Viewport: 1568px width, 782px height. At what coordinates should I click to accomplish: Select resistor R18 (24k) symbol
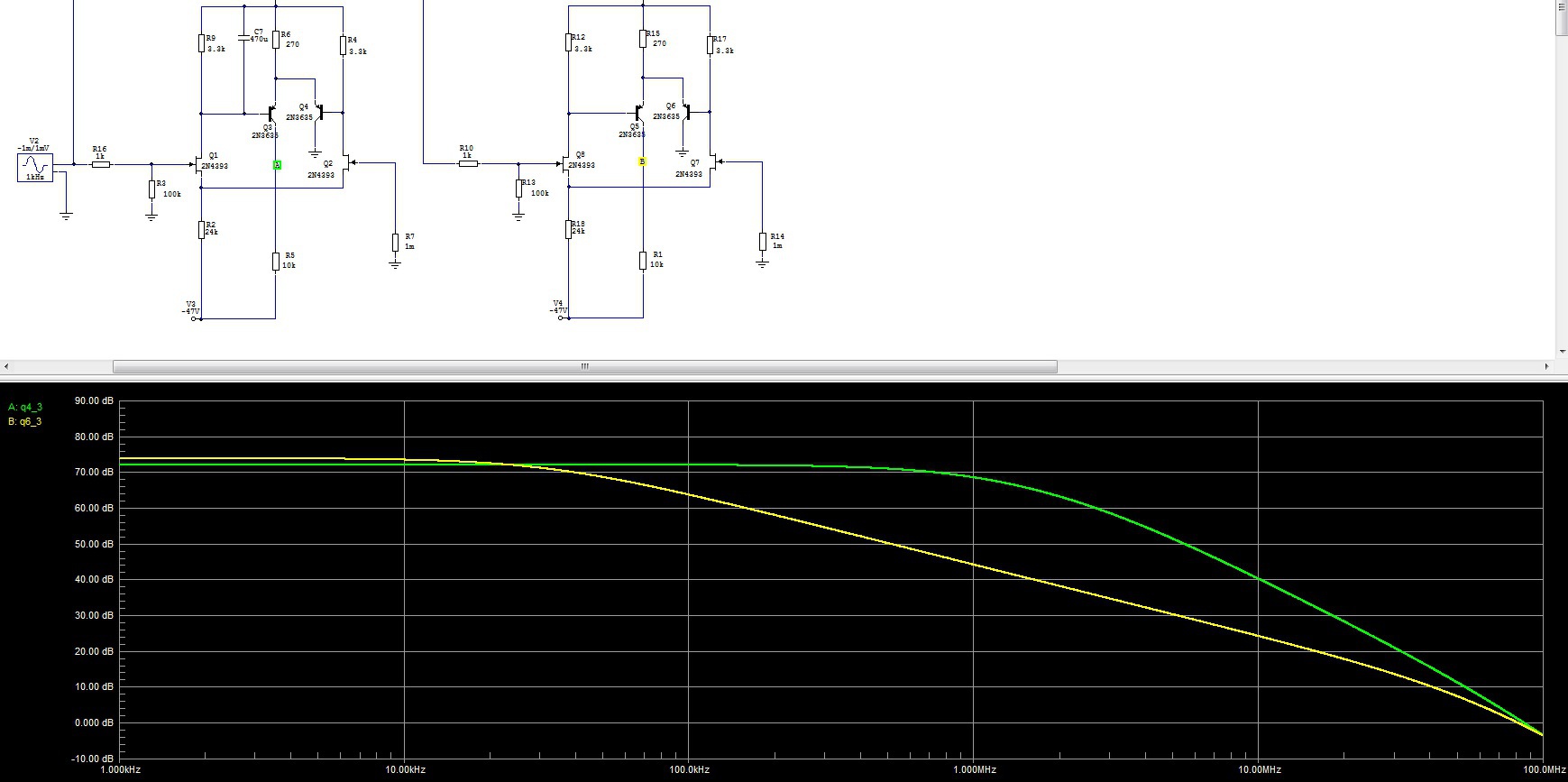pyautogui.click(x=569, y=229)
